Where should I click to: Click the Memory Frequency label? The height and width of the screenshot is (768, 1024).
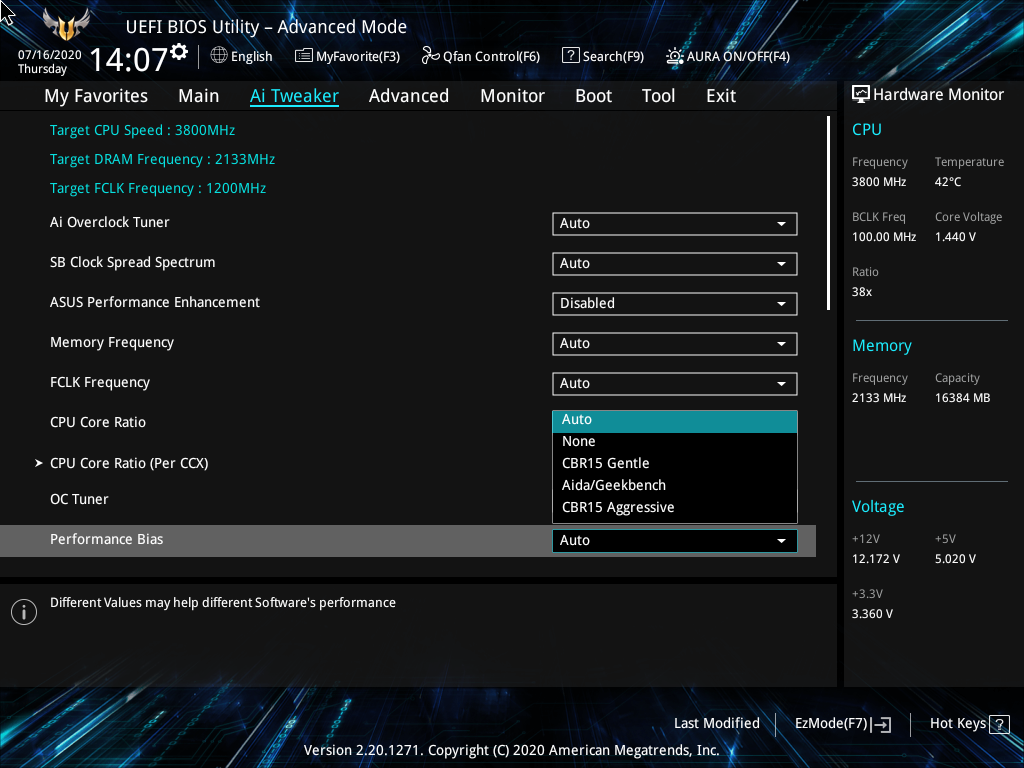tap(112, 343)
